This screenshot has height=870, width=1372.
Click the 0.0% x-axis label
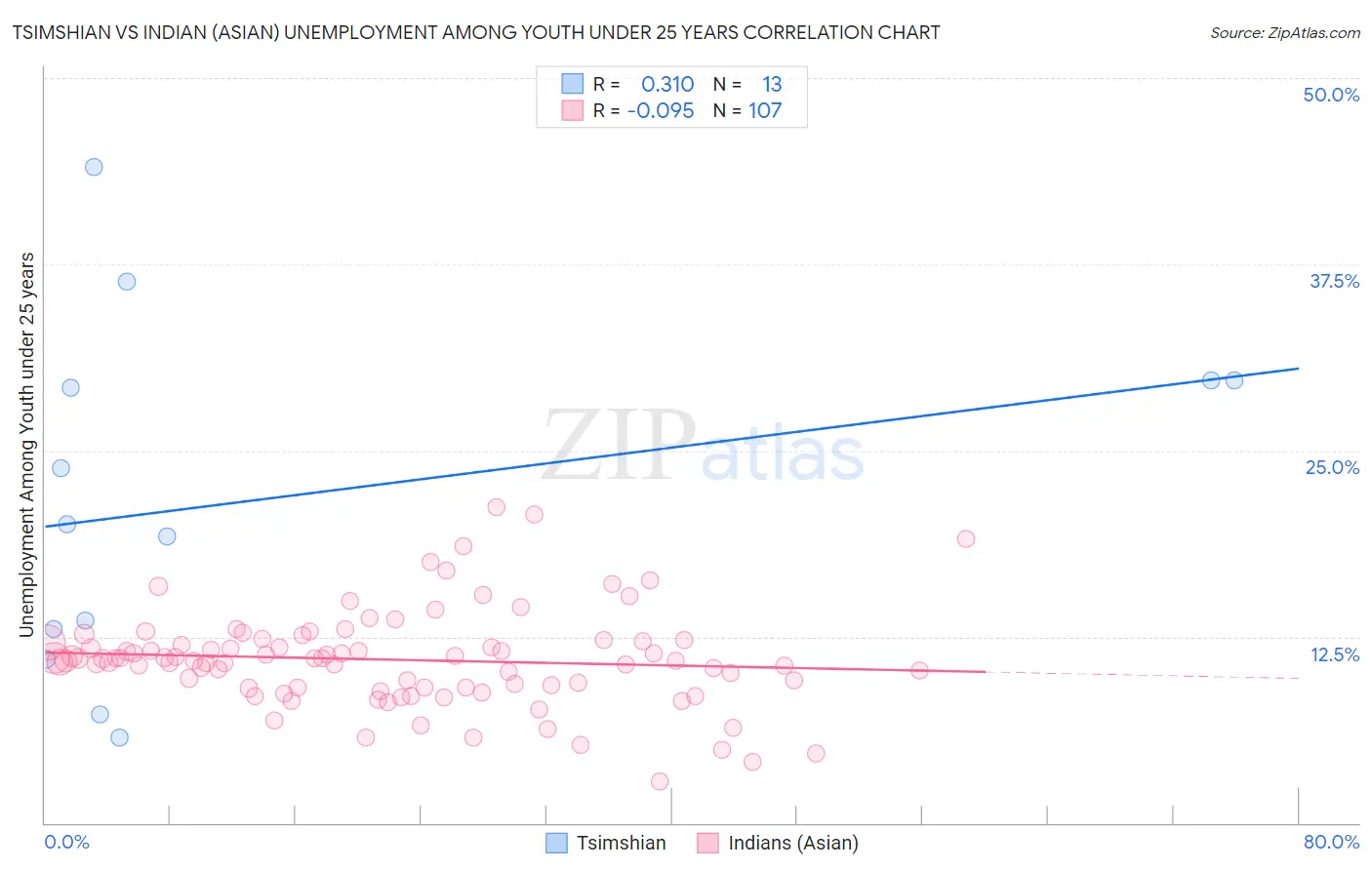pos(66,842)
